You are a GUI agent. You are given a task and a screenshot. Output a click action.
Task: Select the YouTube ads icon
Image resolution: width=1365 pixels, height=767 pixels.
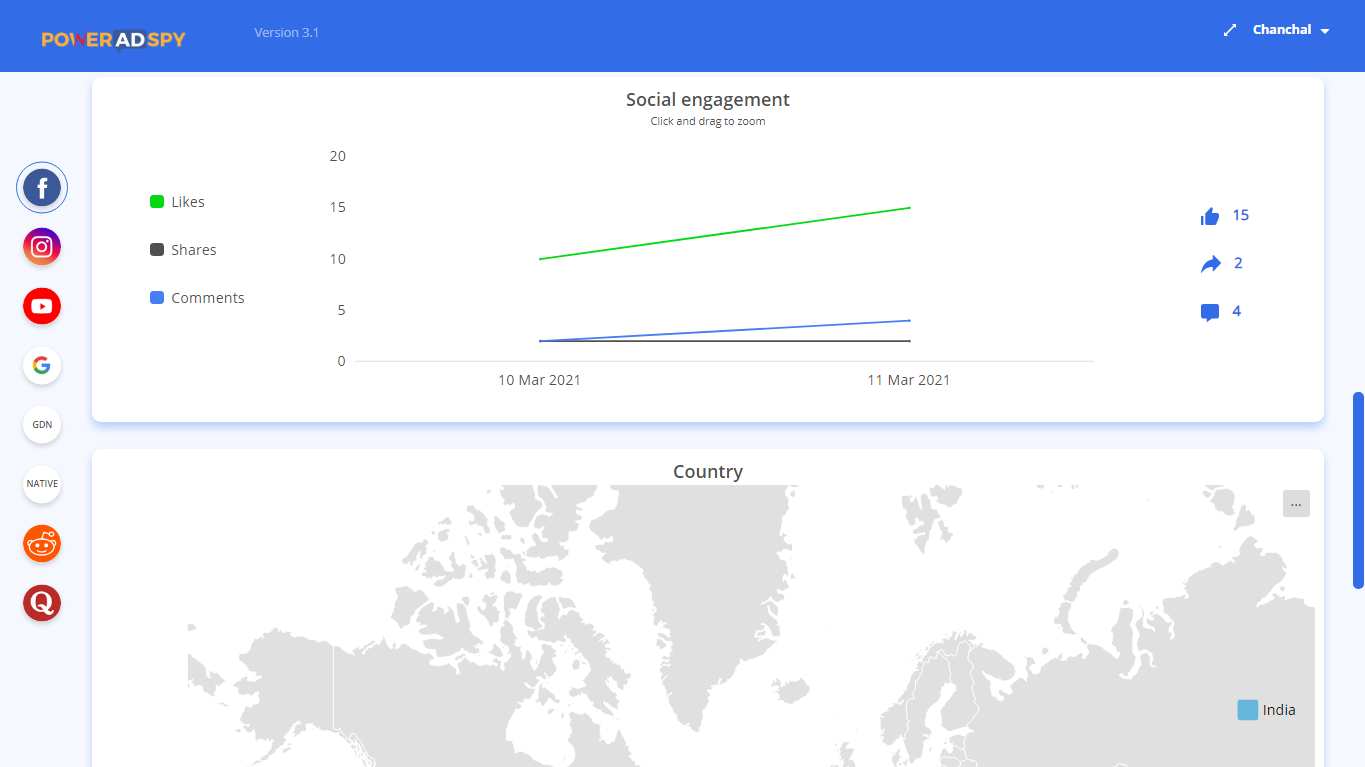click(x=42, y=306)
